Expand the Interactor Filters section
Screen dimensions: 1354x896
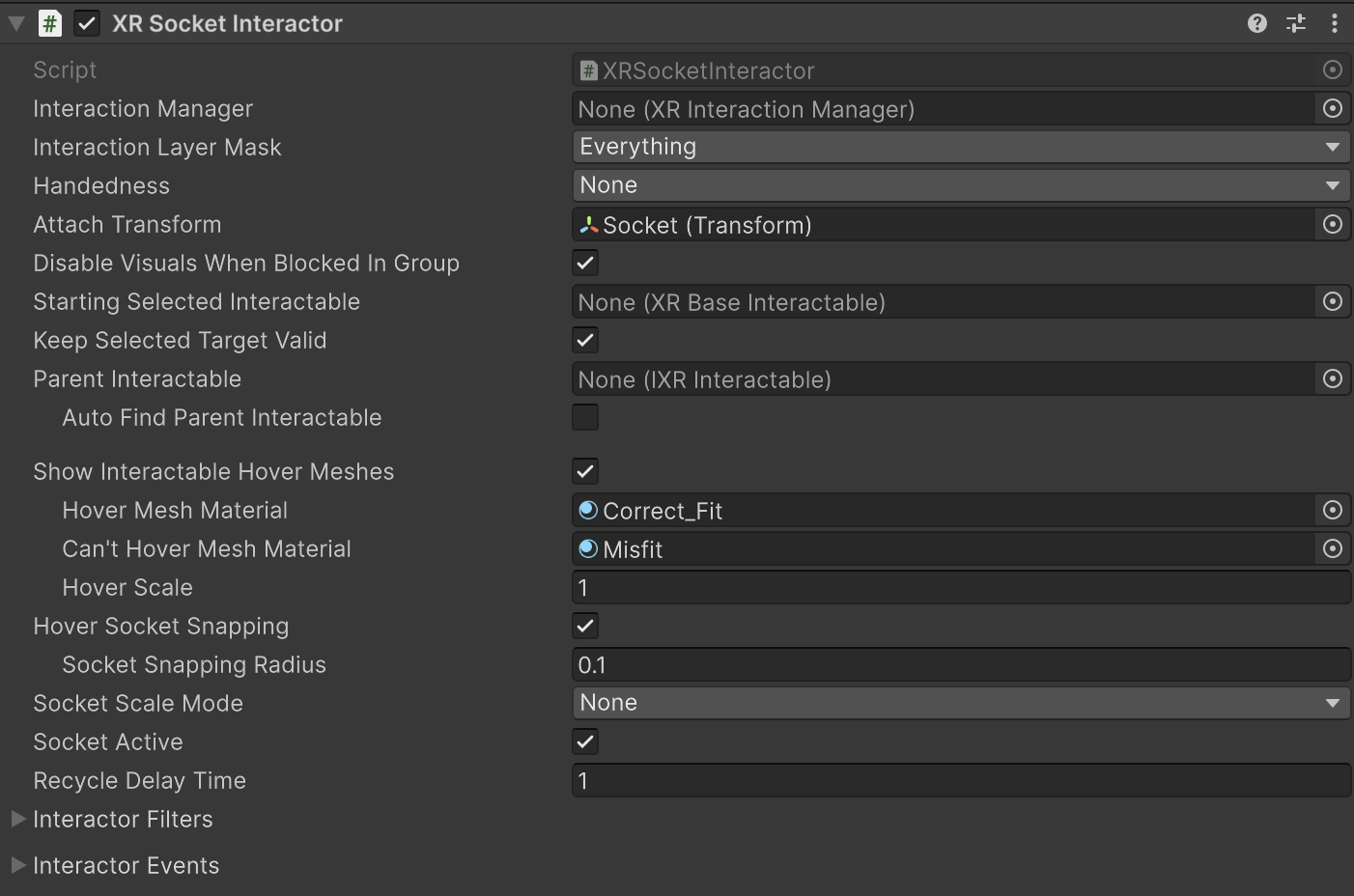coord(17,819)
